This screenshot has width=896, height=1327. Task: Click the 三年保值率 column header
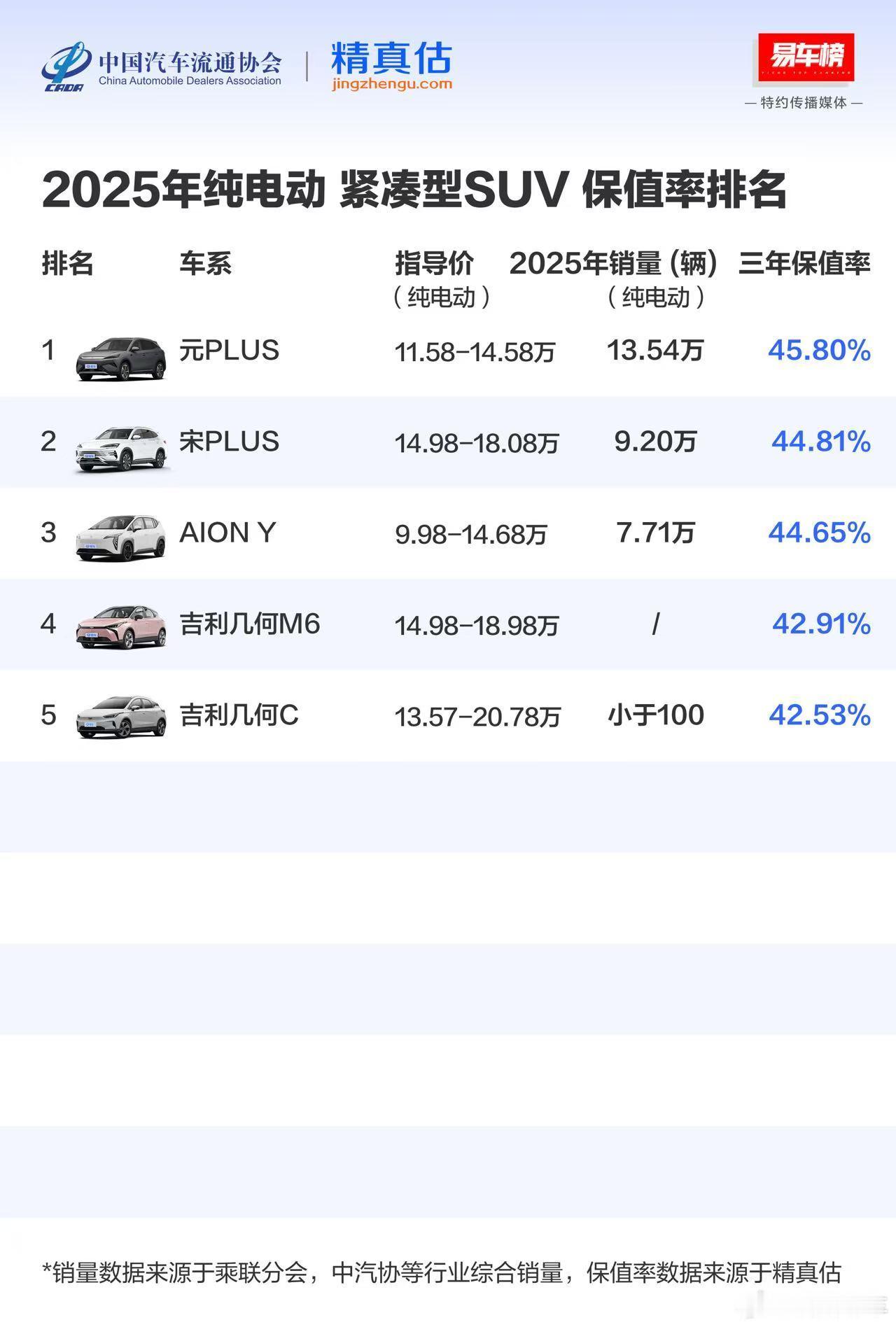coord(804,264)
